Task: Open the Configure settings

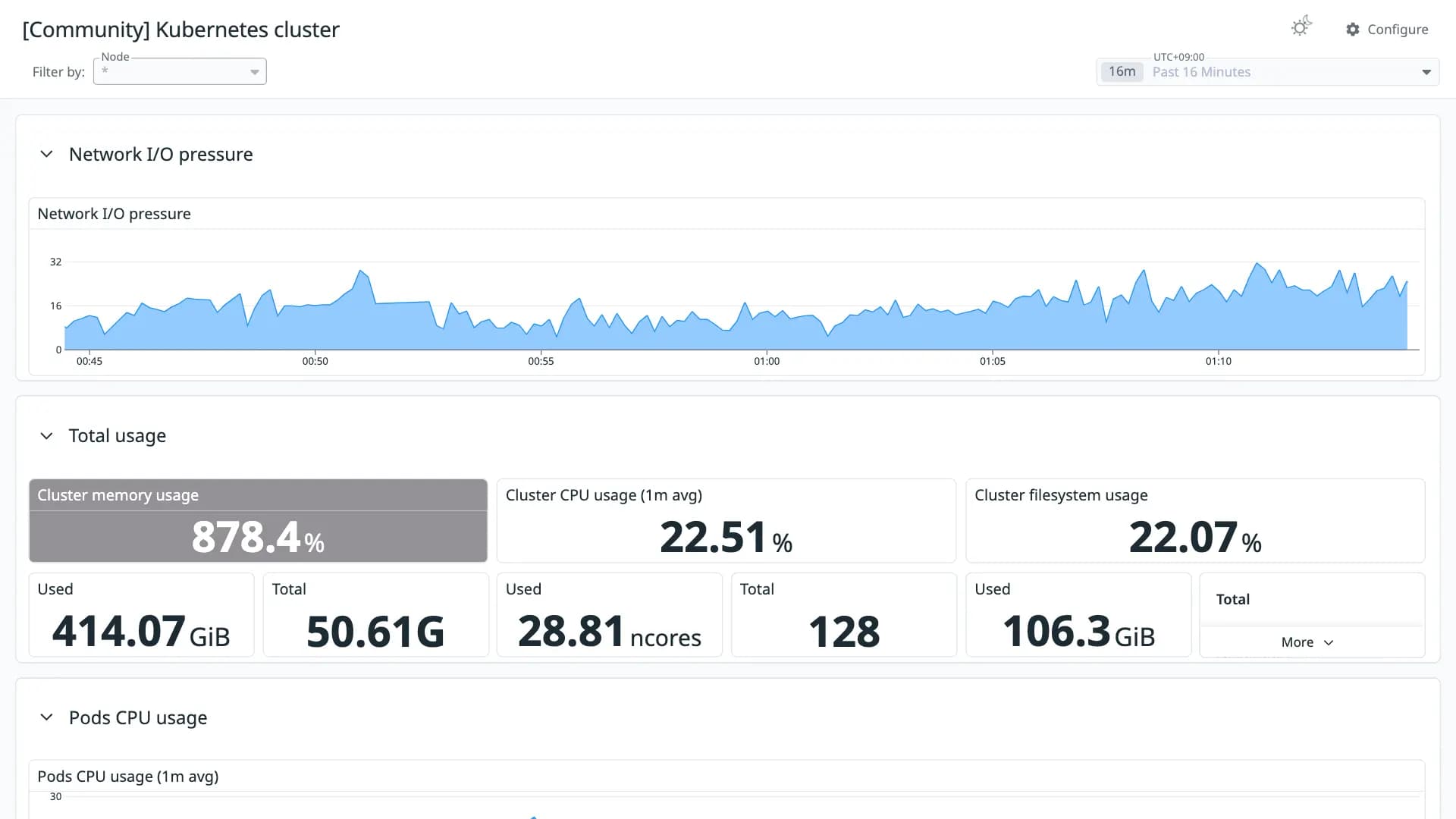Action: [x=1387, y=29]
